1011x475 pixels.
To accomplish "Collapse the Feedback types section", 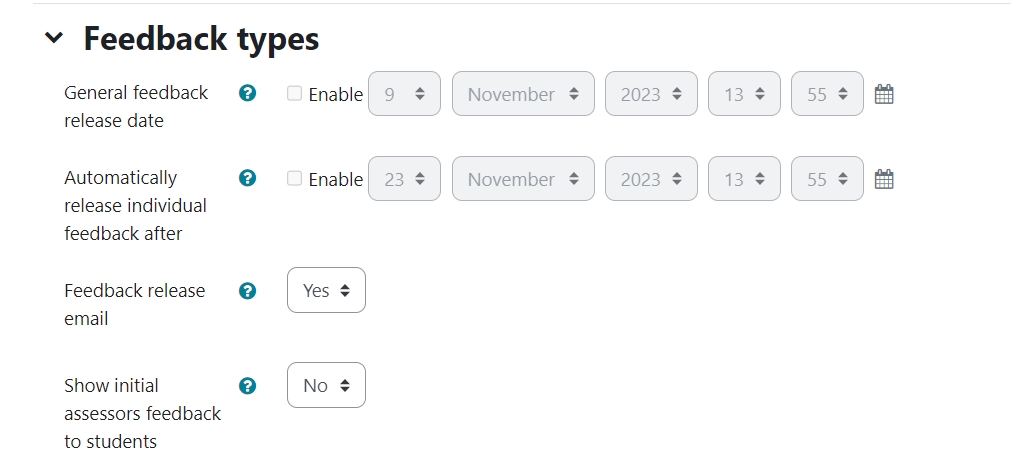I will (54, 39).
